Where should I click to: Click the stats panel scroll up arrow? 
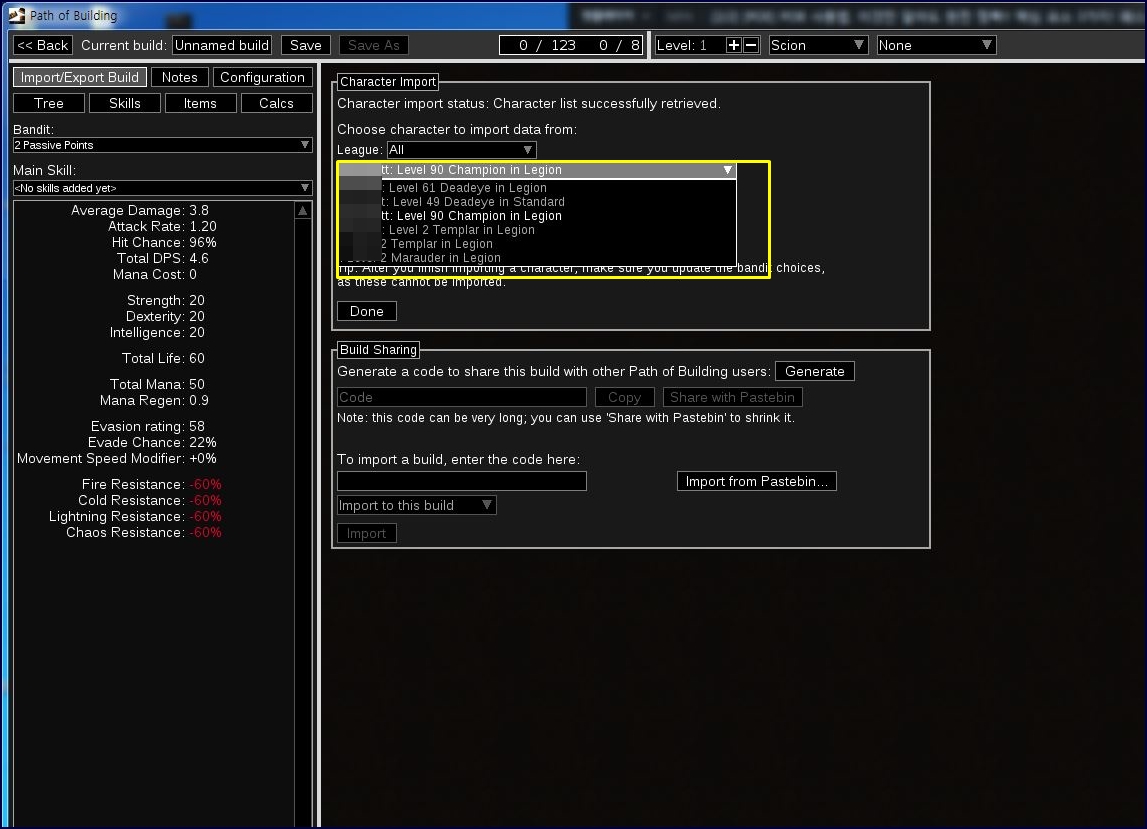pyautogui.click(x=303, y=211)
